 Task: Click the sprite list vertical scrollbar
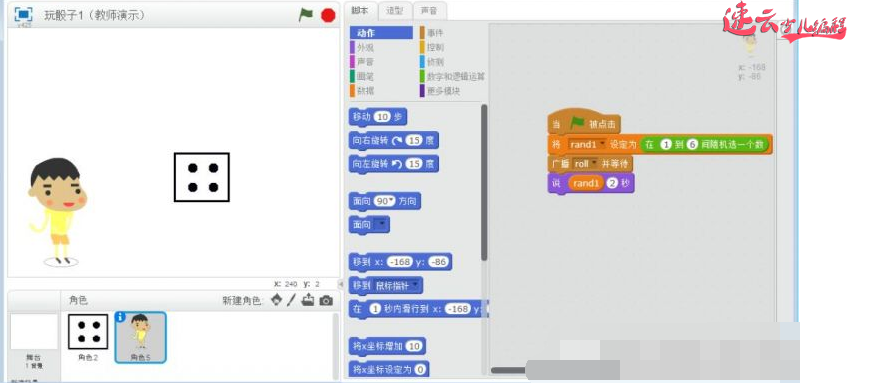(336, 346)
